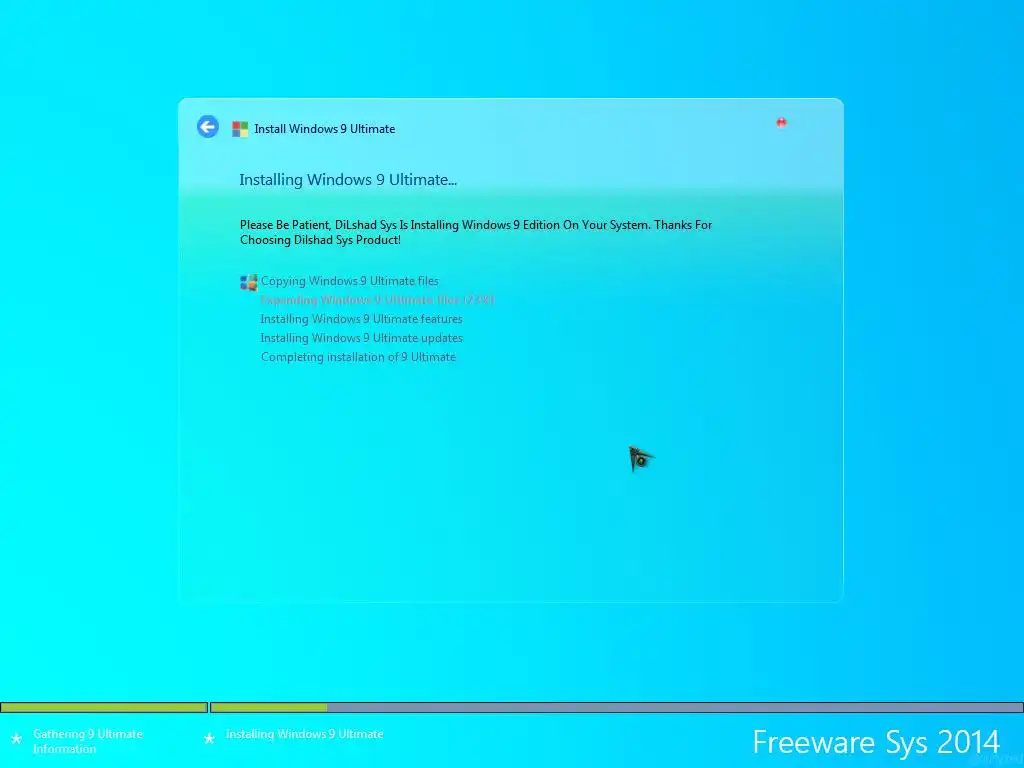Click the Gathering information progress bar

104,707
